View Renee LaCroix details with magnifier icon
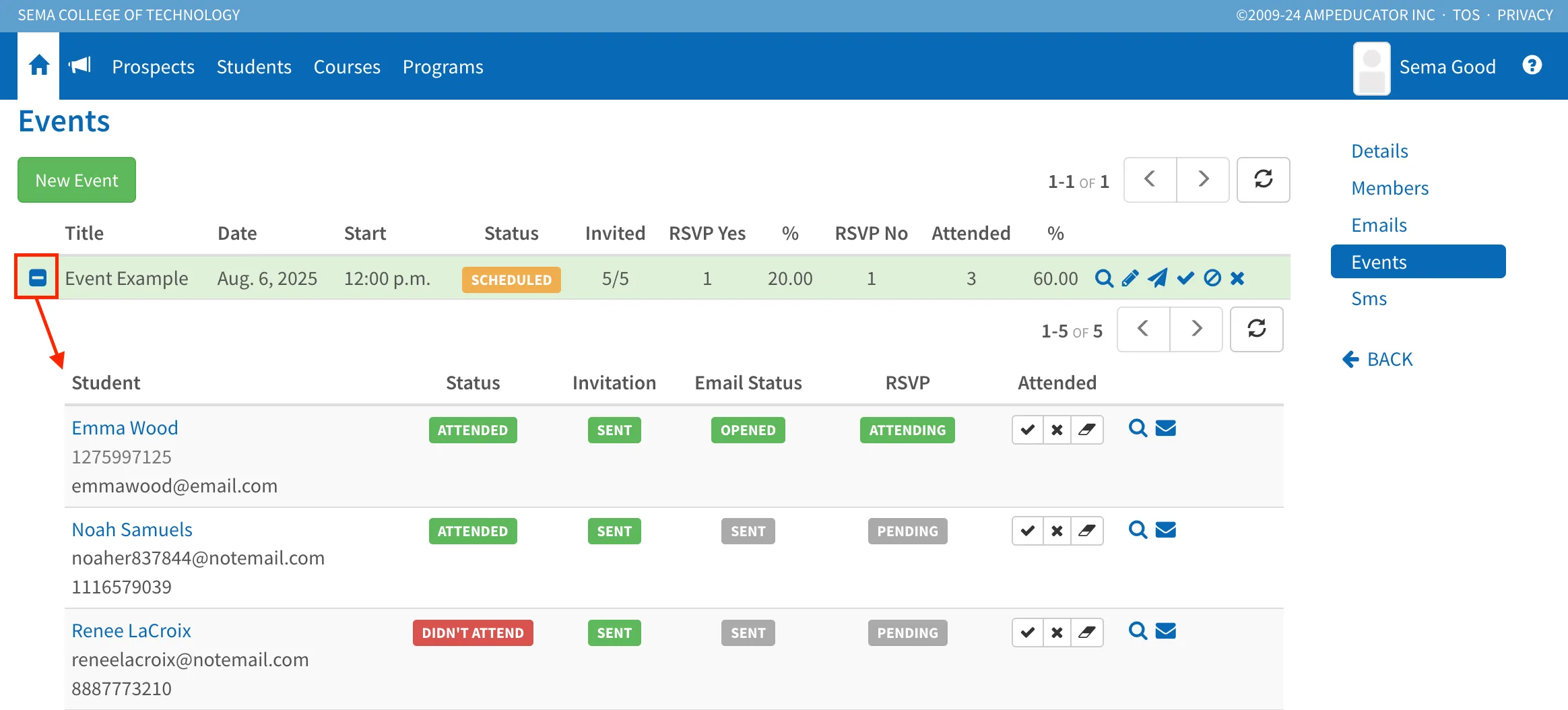 coord(1138,631)
